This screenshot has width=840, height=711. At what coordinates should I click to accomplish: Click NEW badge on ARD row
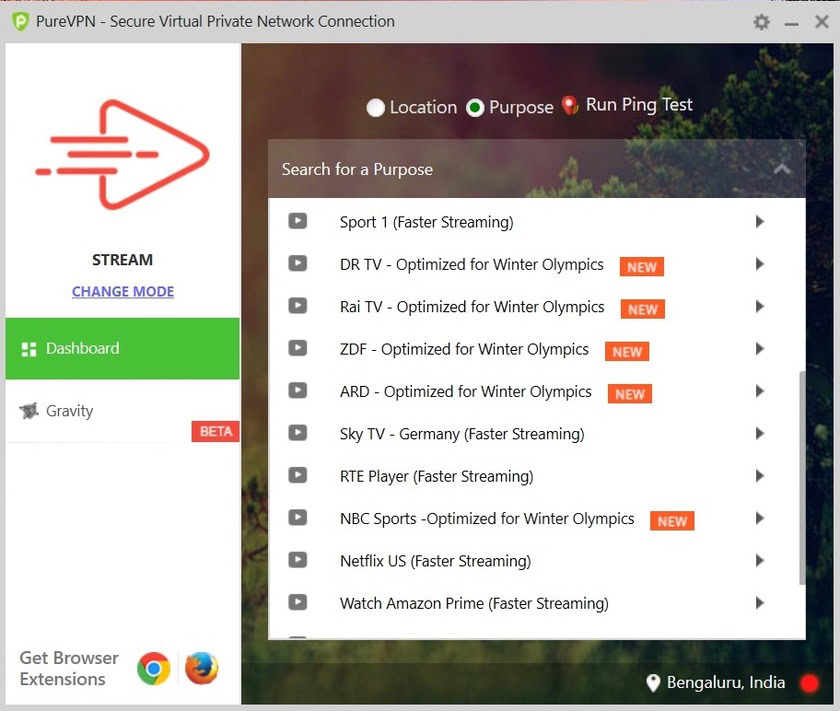coord(629,393)
